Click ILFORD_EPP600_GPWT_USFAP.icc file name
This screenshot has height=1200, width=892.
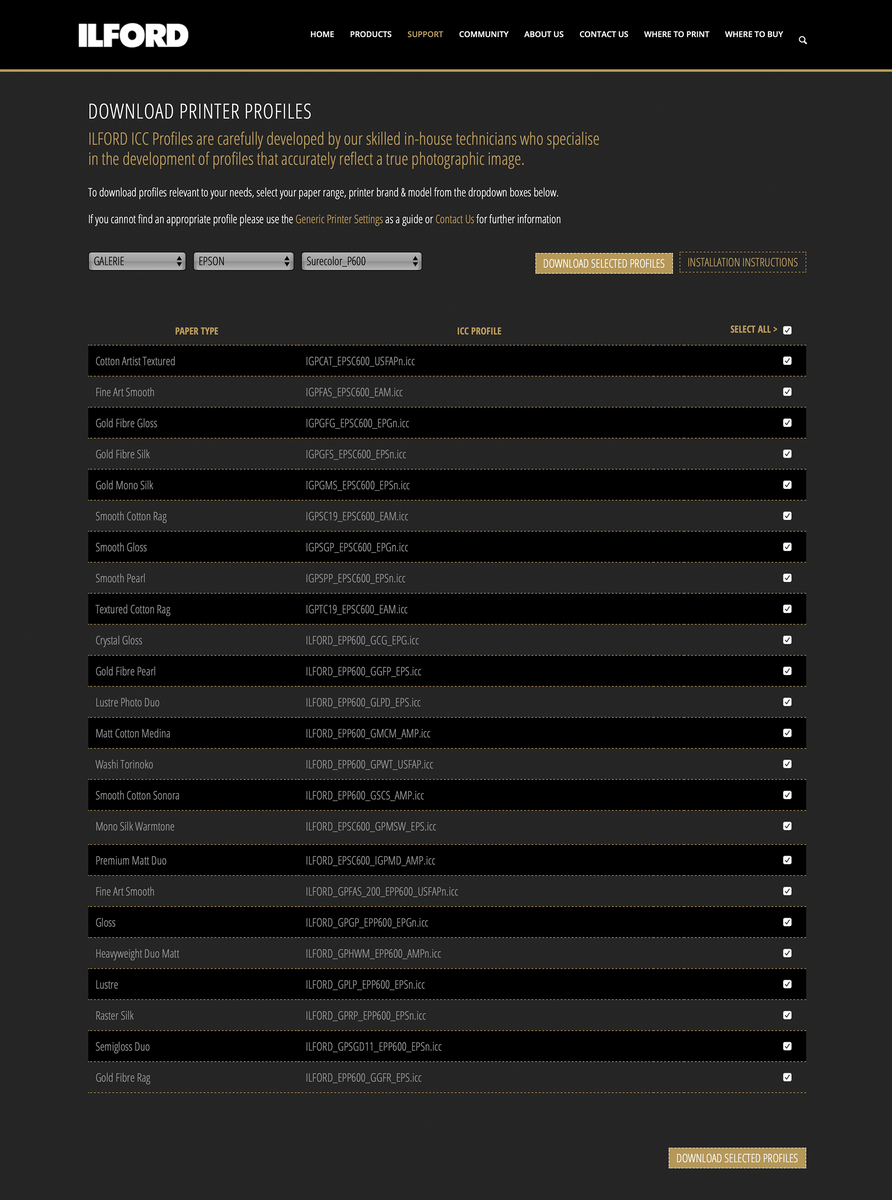(369, 764)
